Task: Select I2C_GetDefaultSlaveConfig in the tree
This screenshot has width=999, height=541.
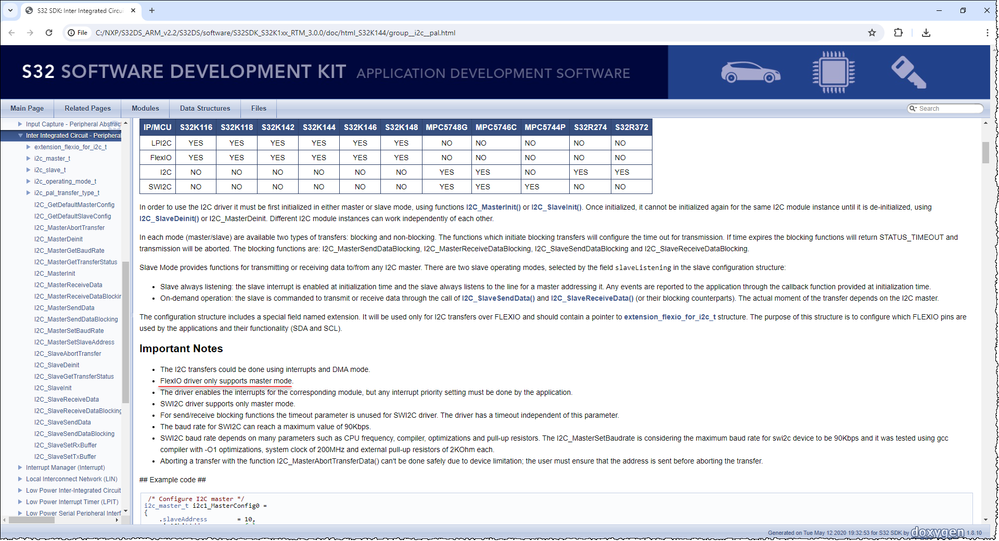Action: (x=73, y=216)
